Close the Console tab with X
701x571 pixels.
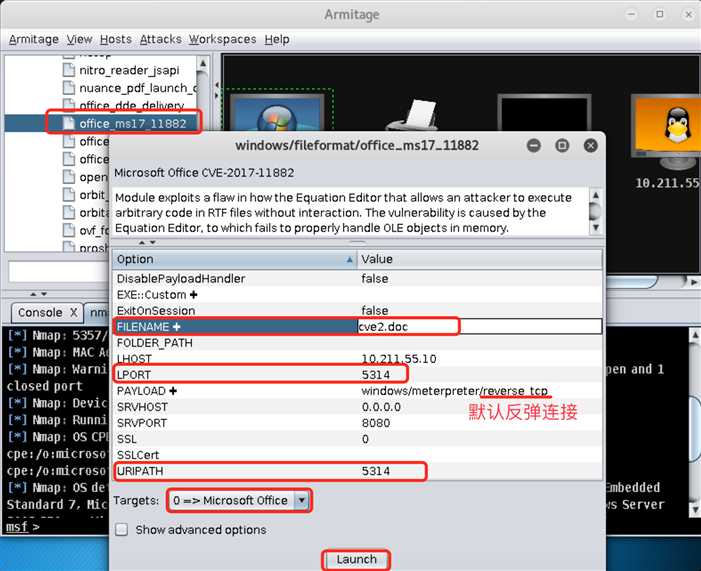coord(74,312)
